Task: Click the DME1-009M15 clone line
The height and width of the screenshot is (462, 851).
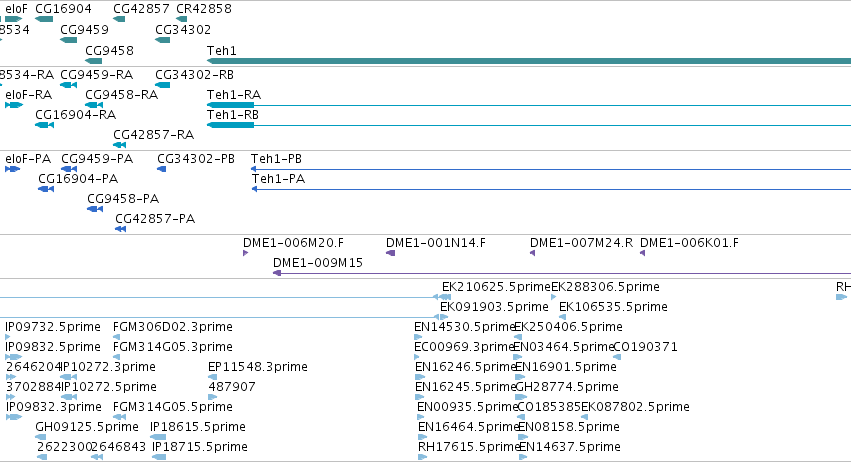Action: (562, 273)
